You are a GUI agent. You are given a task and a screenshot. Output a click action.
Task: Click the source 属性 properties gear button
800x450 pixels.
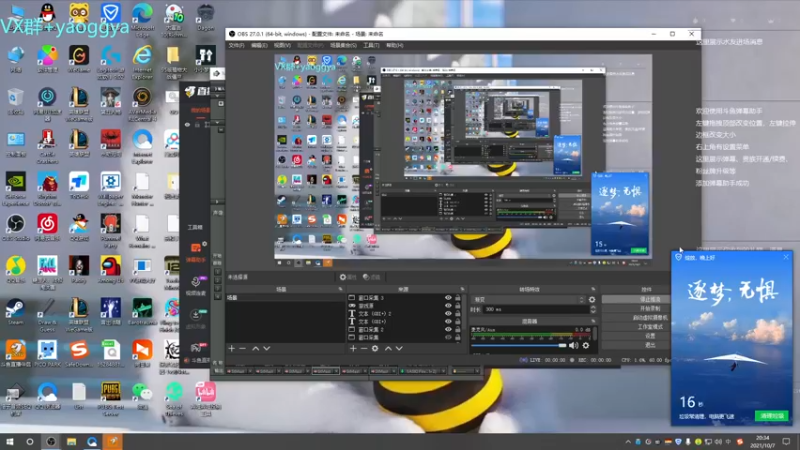(x=348, y=277)
